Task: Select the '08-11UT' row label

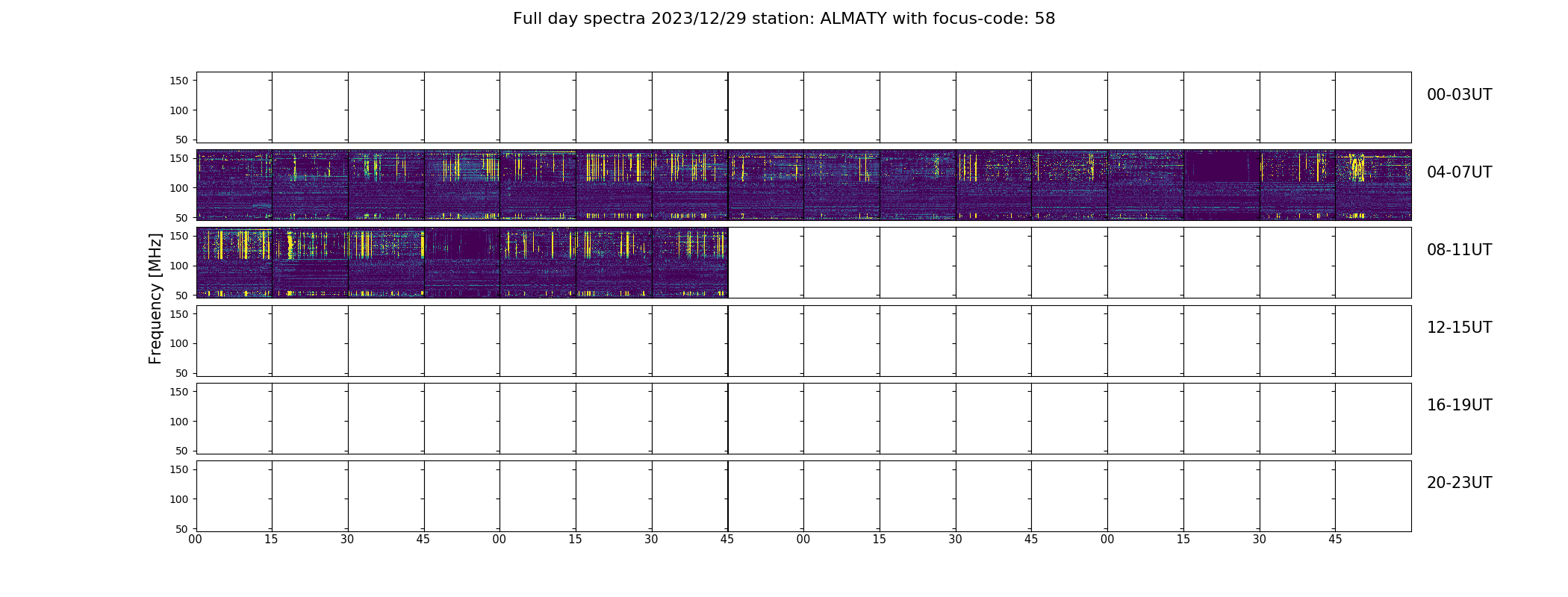Action: point(1459,250)
